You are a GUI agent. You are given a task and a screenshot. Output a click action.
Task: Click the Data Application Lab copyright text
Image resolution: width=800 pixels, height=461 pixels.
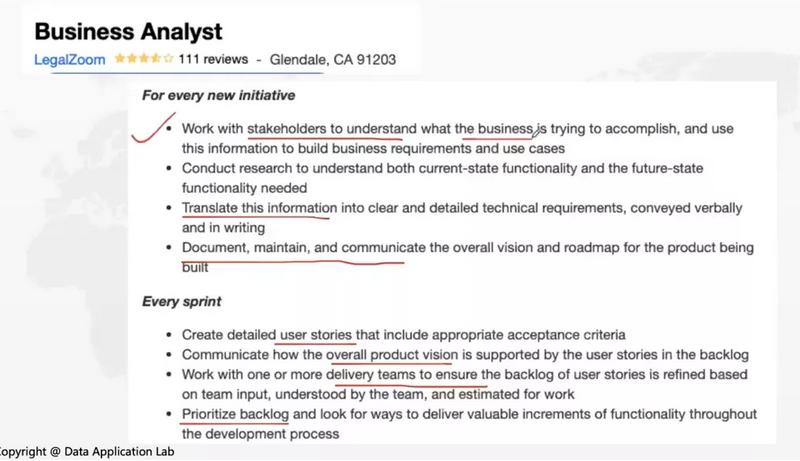(x=90, y=452)
